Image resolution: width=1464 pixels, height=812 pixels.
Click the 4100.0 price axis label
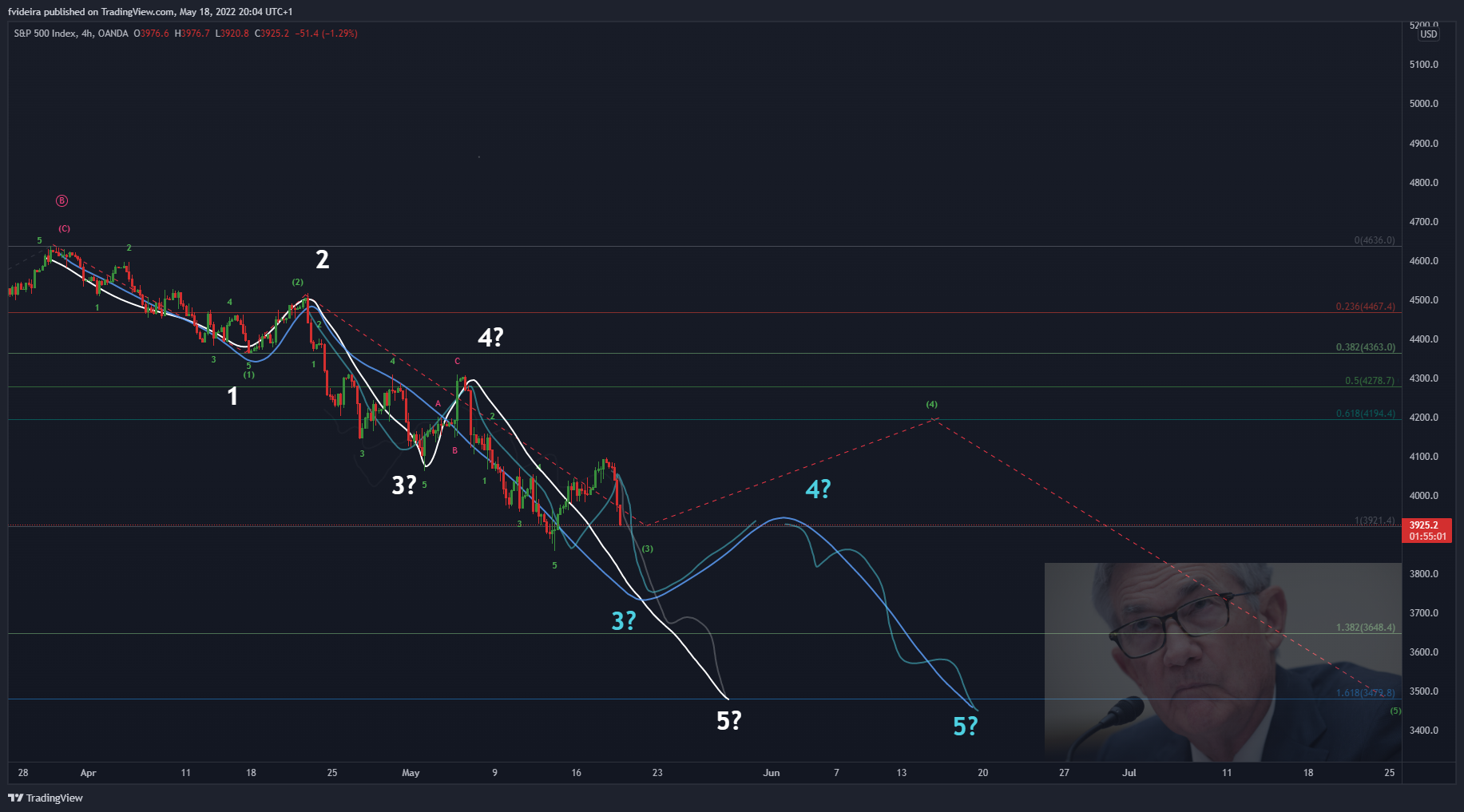click(1424, 457)
